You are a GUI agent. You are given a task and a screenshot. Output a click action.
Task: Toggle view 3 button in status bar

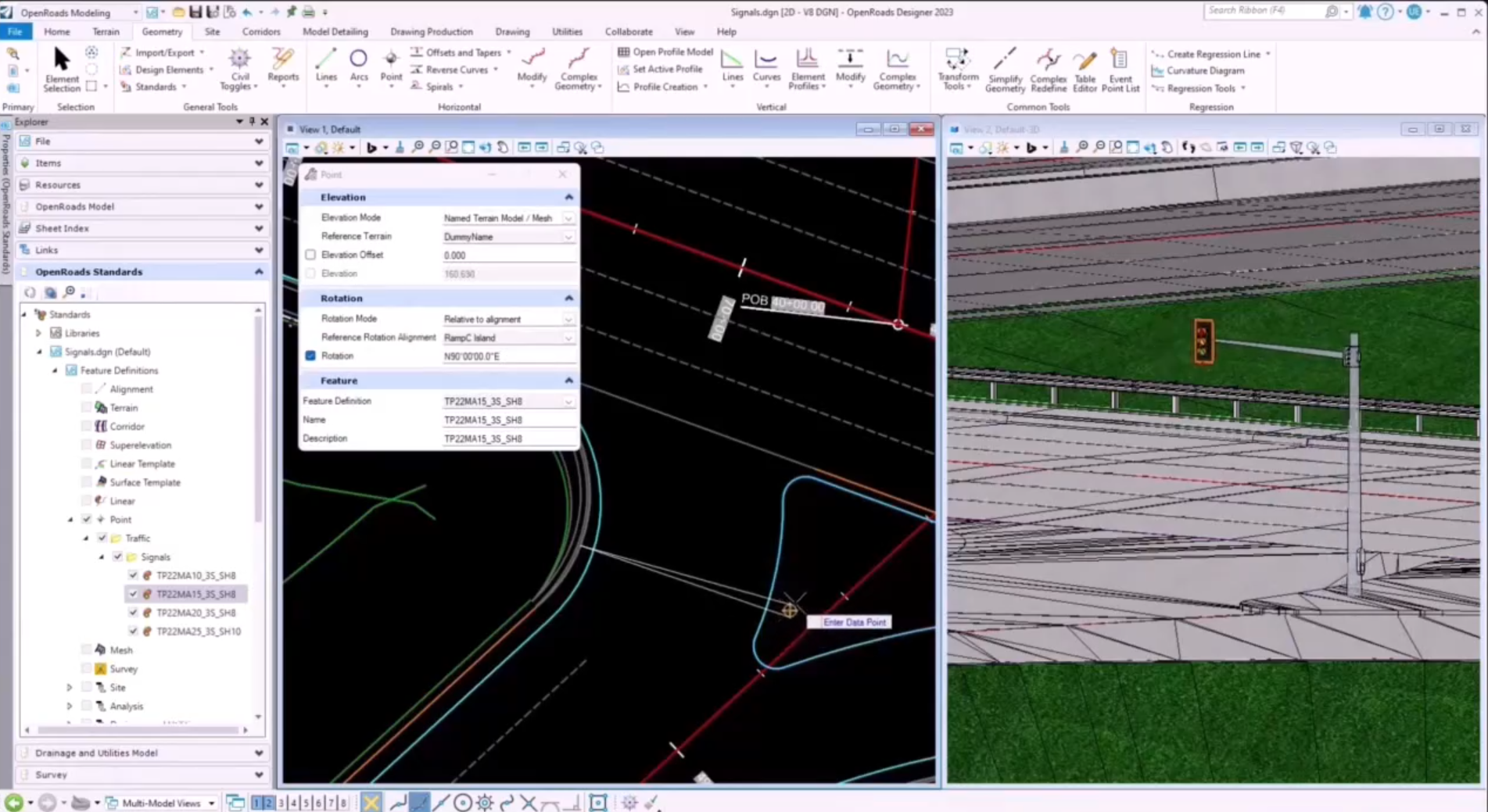[x=281, y=803]
